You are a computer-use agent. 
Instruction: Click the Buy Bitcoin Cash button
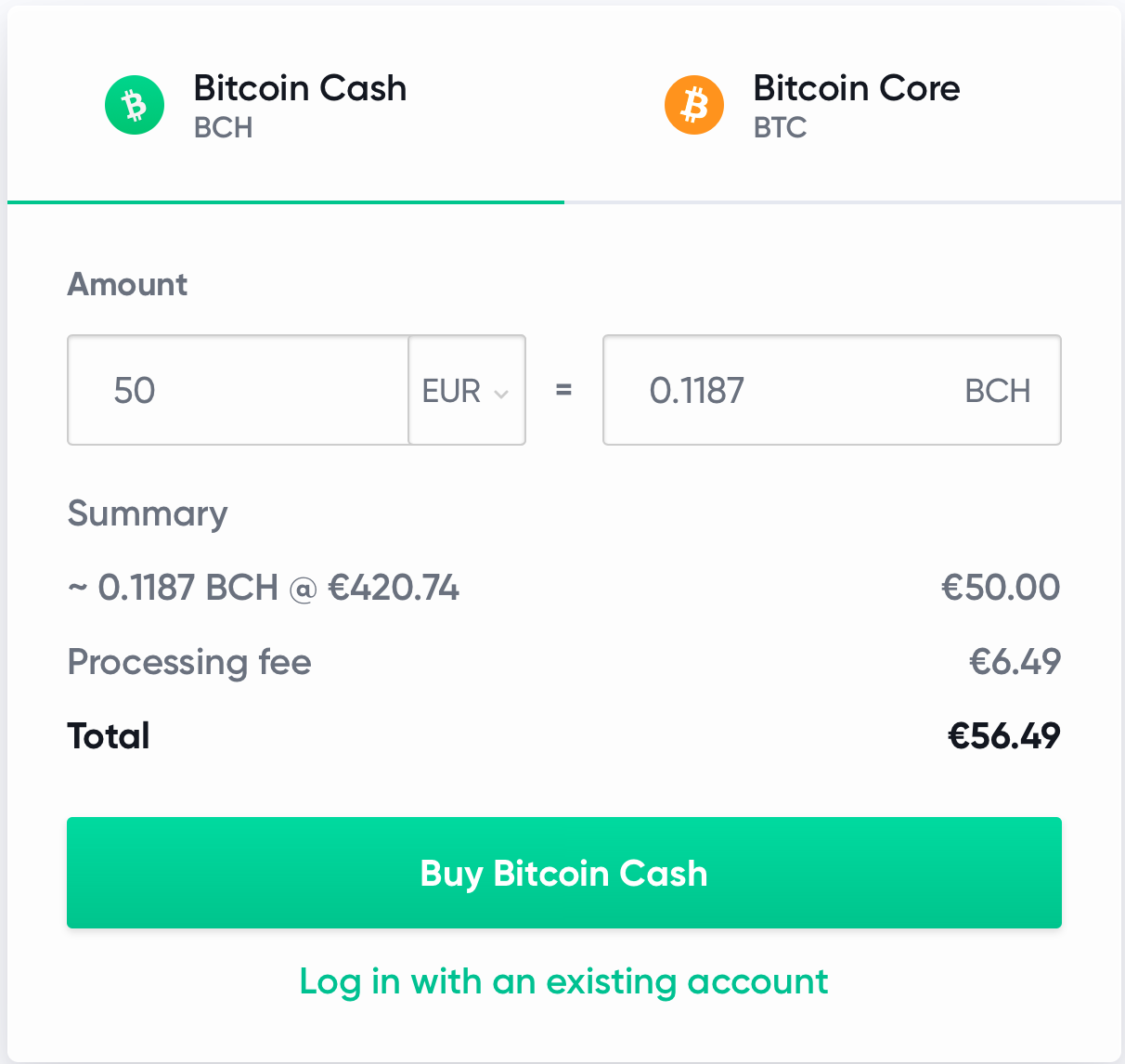(564, 873)
